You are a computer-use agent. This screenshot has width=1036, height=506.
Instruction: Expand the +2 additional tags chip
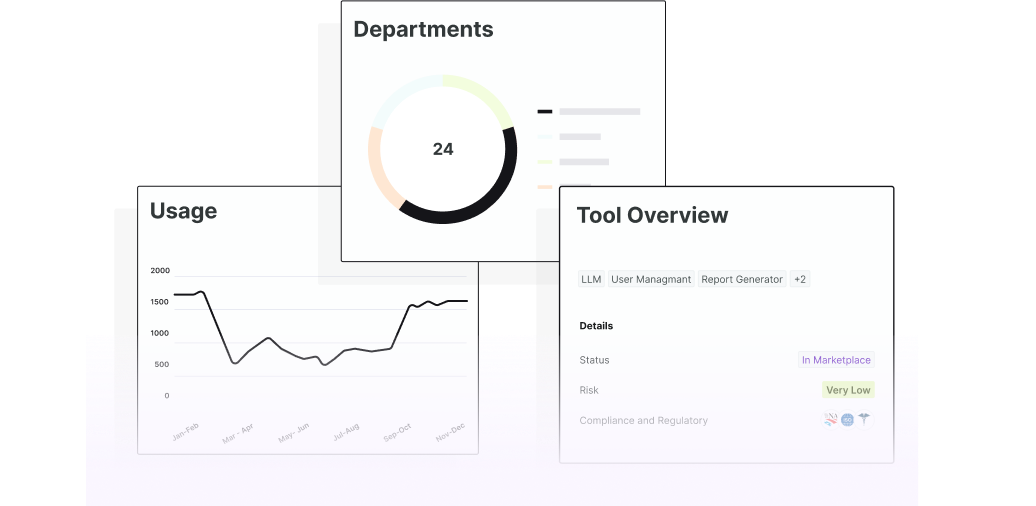(x=800, y=280)
